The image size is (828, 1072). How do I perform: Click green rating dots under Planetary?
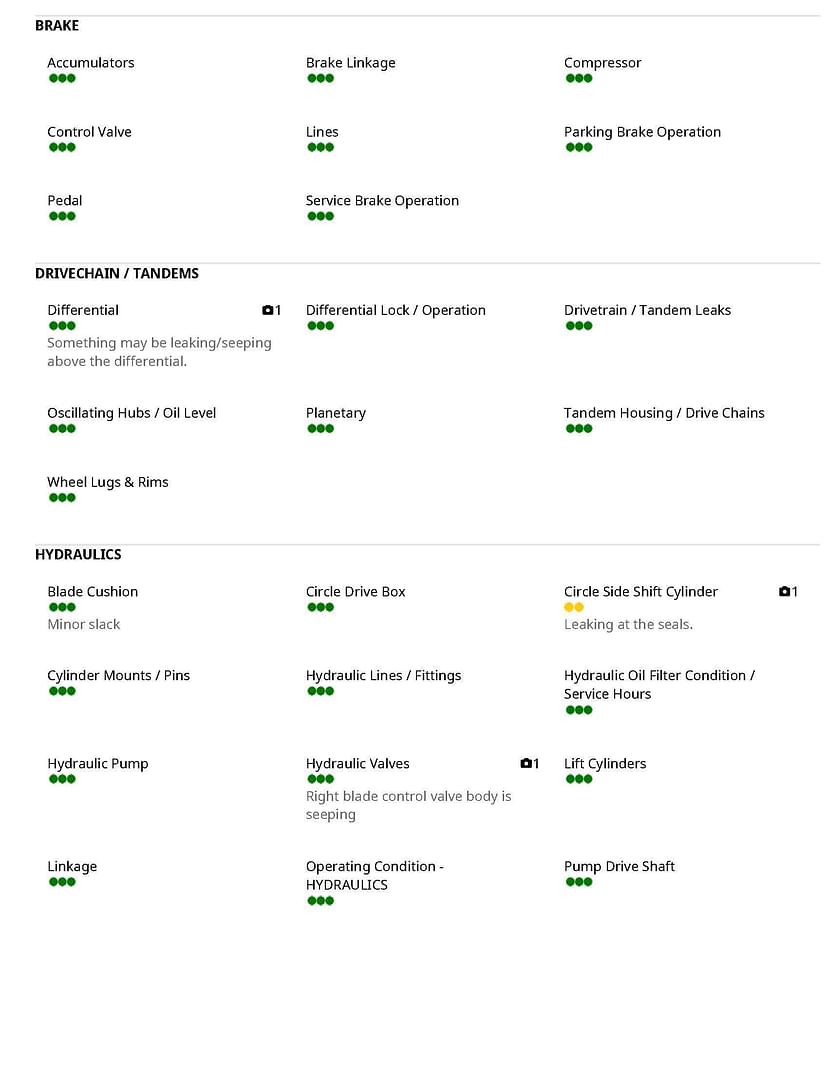(x=321, y=429)
